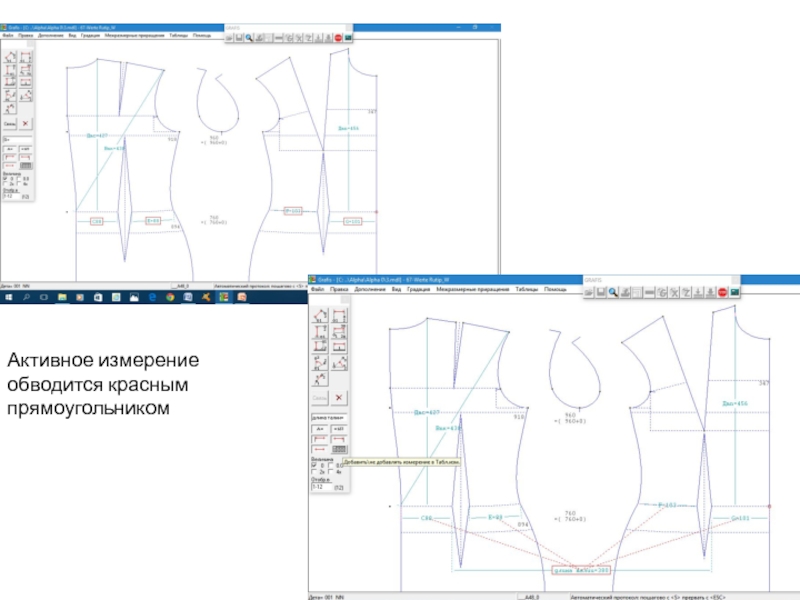Click the red X delete button in the front window's panel
The width and height of the screenshot is (800, 600).
[339, 397]
